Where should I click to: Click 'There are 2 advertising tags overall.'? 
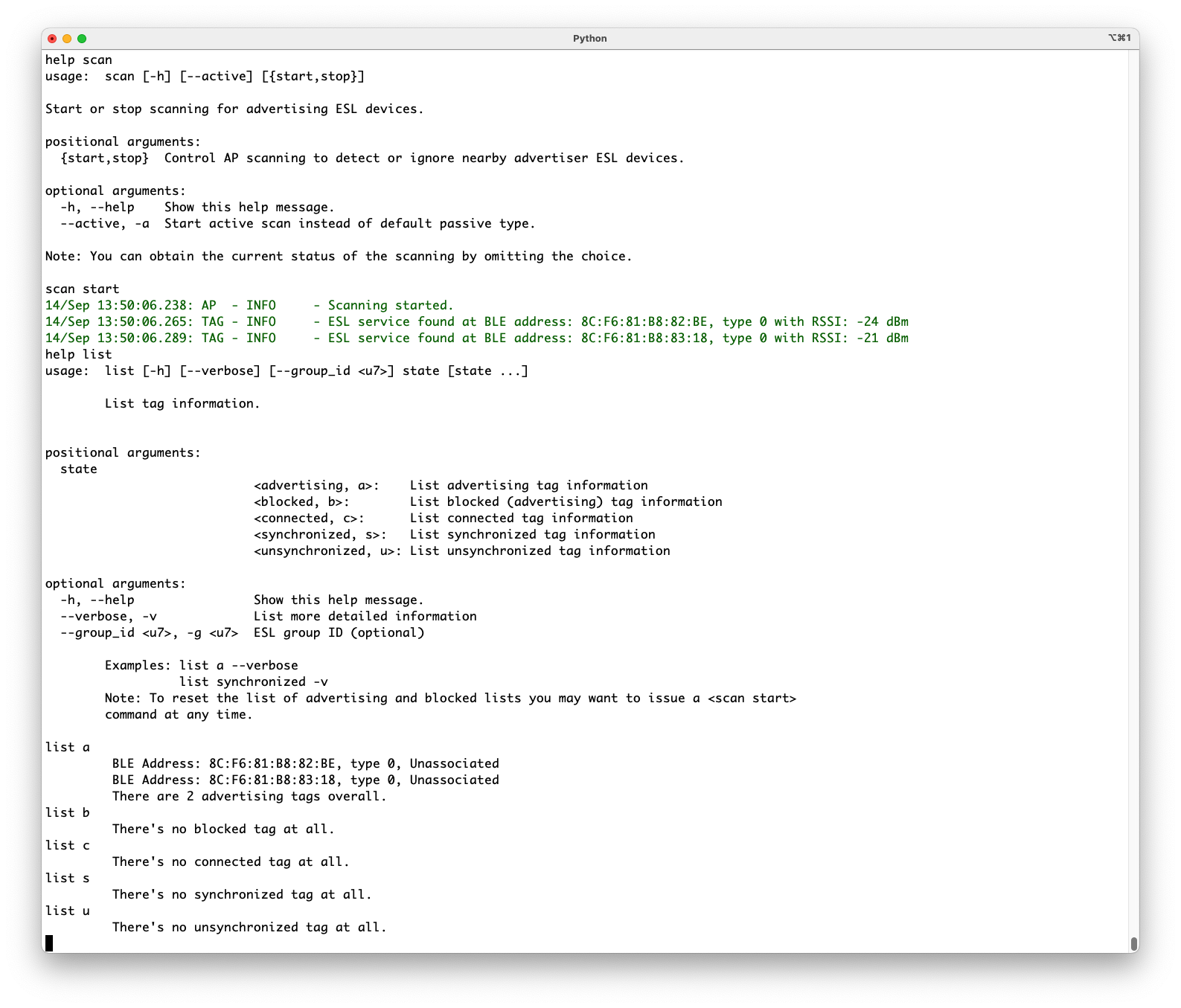[250, 796]
